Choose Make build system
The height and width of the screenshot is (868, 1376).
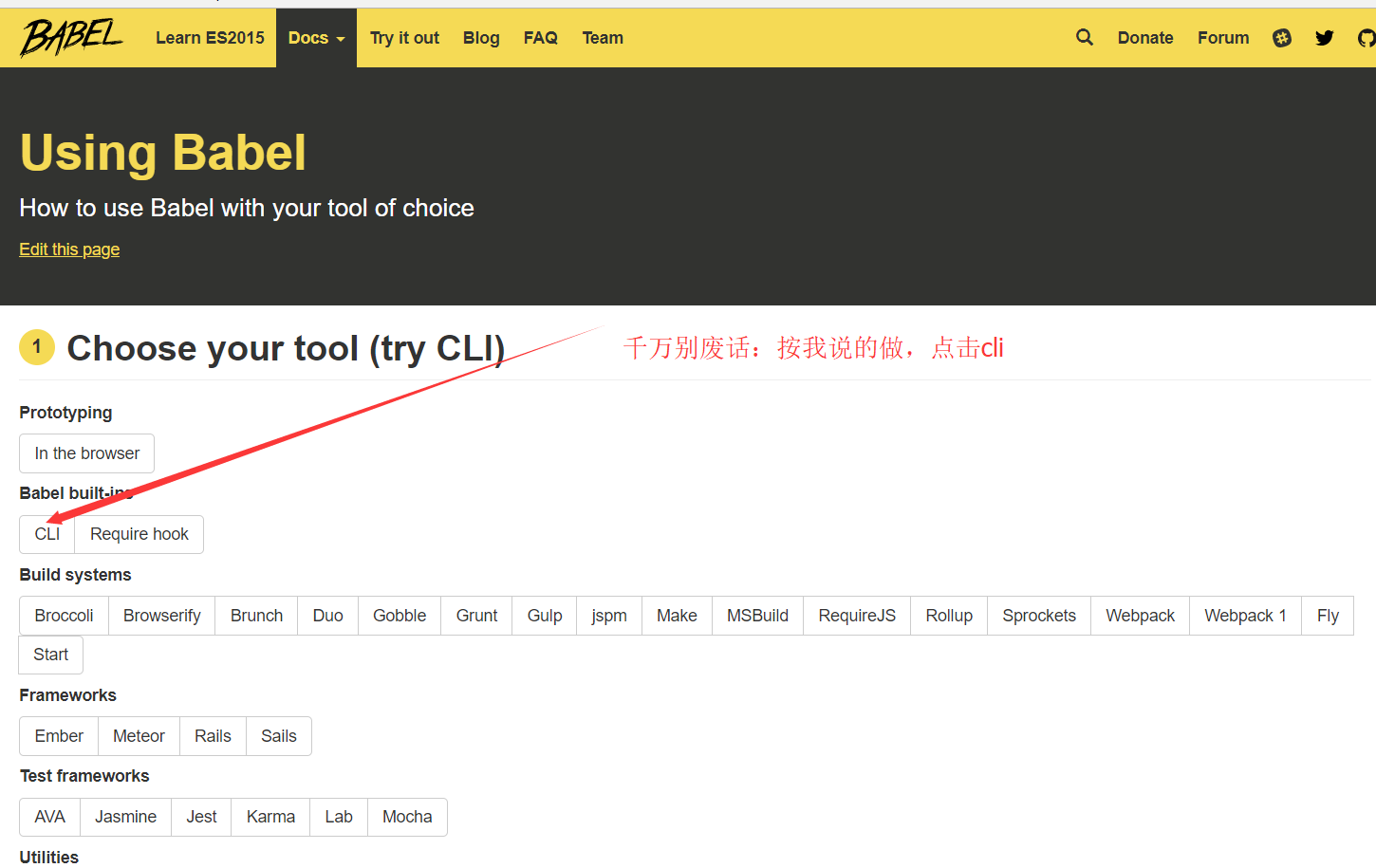[x=677, y=616]
